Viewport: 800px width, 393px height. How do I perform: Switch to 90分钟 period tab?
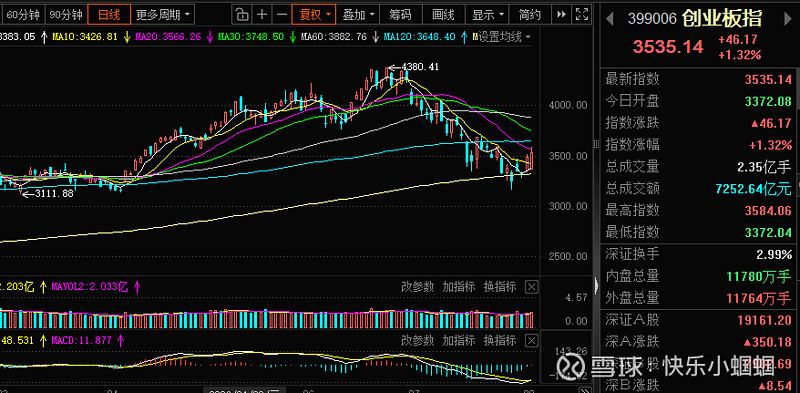pos(66,15)
